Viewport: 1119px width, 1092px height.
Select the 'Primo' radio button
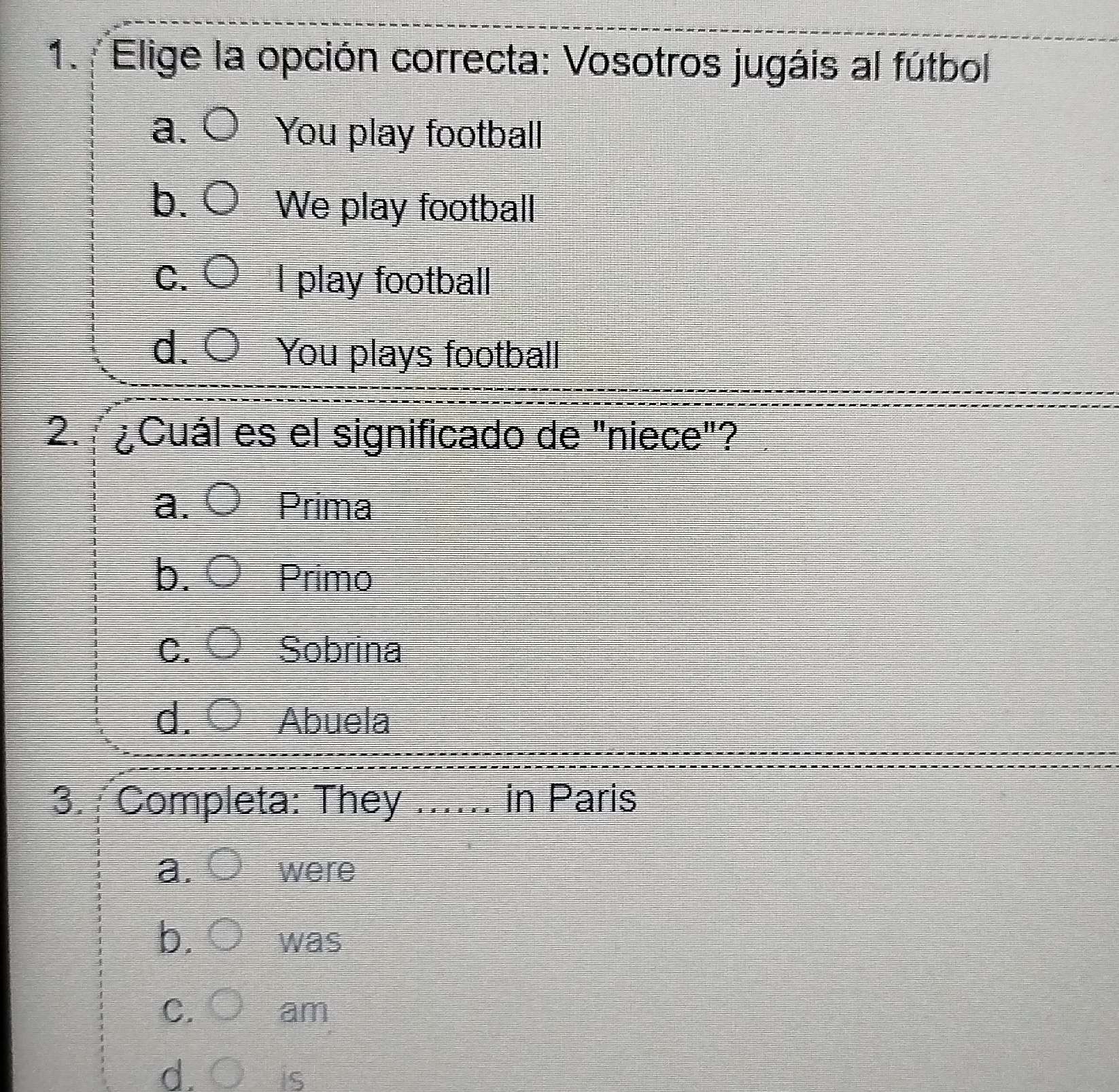point(224,570)
